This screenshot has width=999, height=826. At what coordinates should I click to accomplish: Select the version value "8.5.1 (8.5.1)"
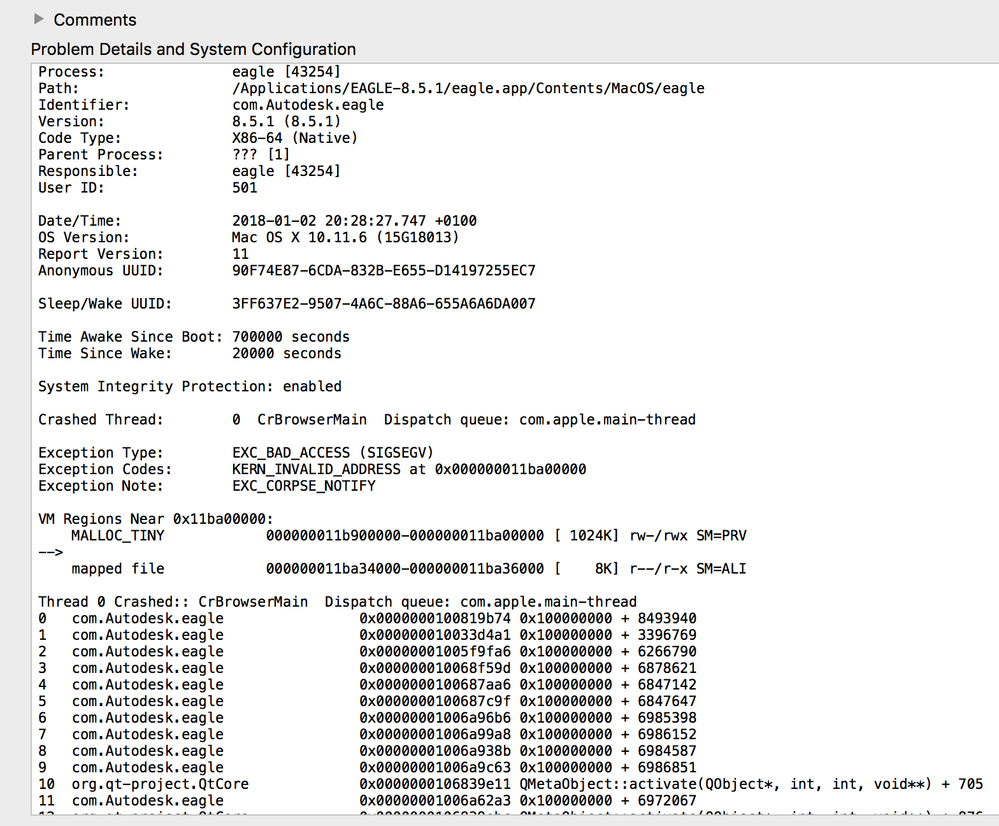coord(286,121)
